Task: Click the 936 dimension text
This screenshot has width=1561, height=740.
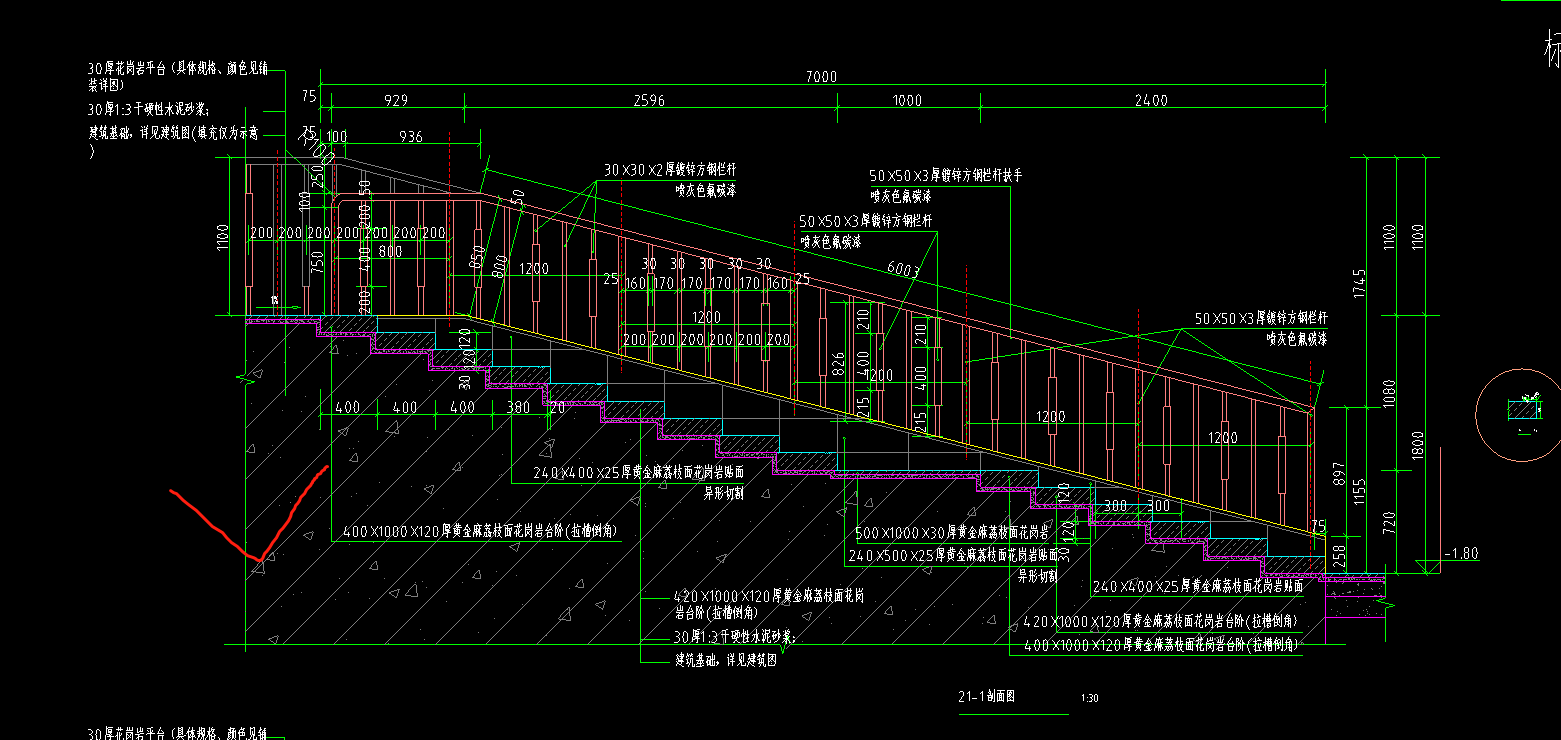Action: 411,136
